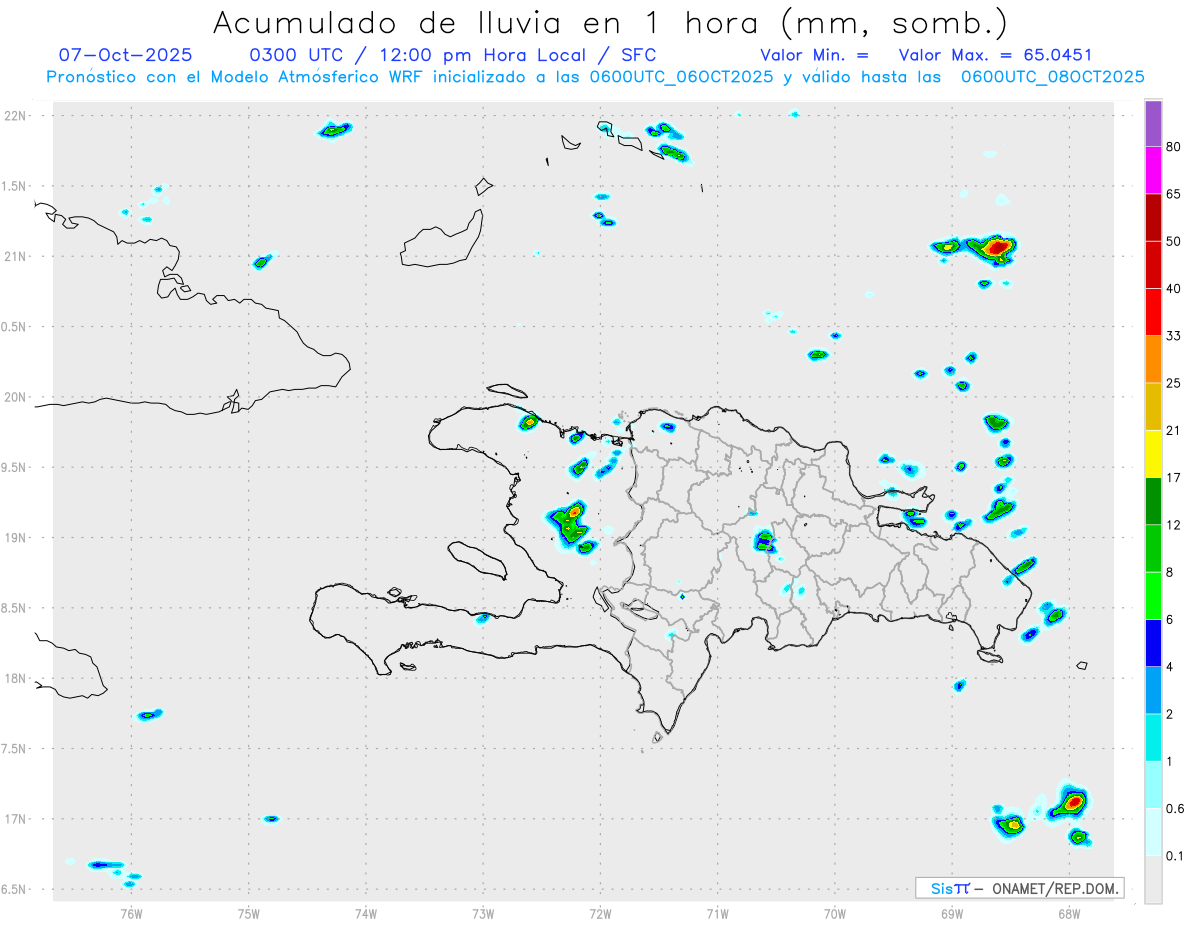The width and height of the screenshot is (1200, 927).
Task: Click the '73W' longitude label
Action: [483, 913]
